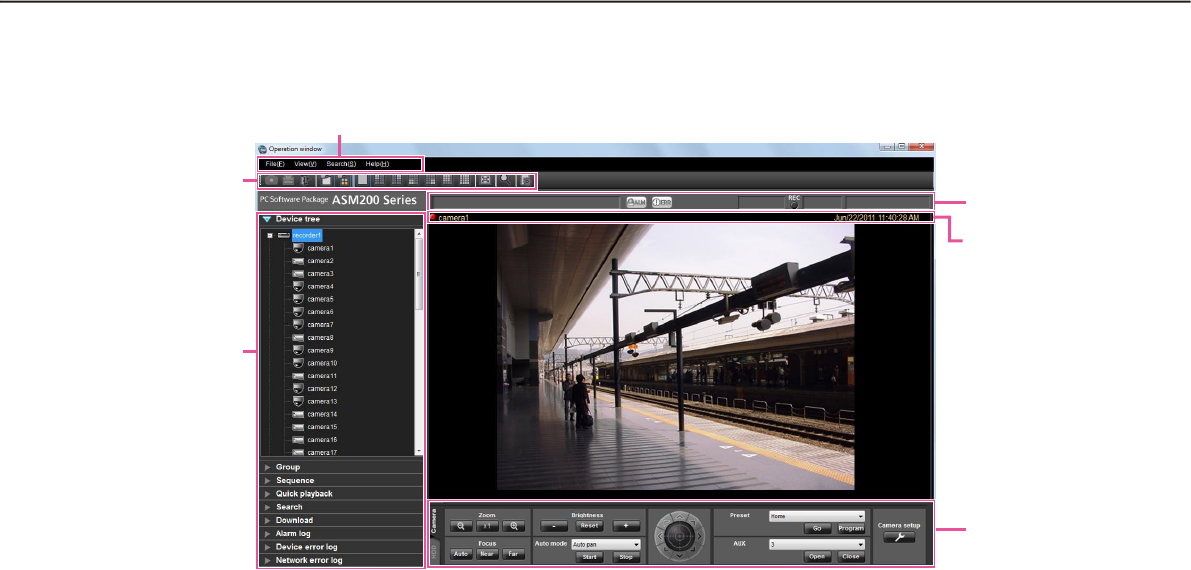Click the ERR error indicator button
Viewport: 1191px width, 570px height.
[x=661, y=201]
